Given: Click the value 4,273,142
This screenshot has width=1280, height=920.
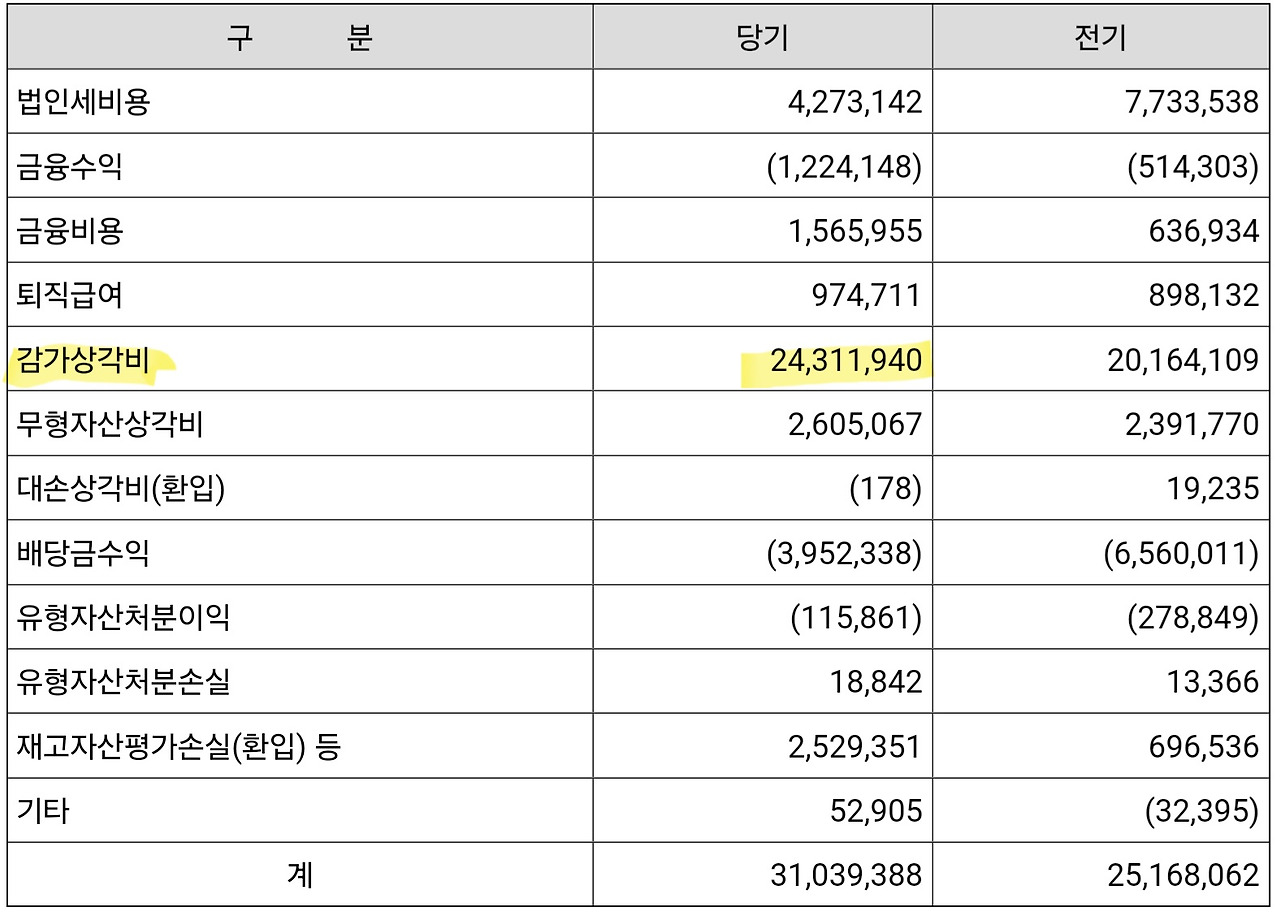Looking at the screenshot, I should coord(854,102).
